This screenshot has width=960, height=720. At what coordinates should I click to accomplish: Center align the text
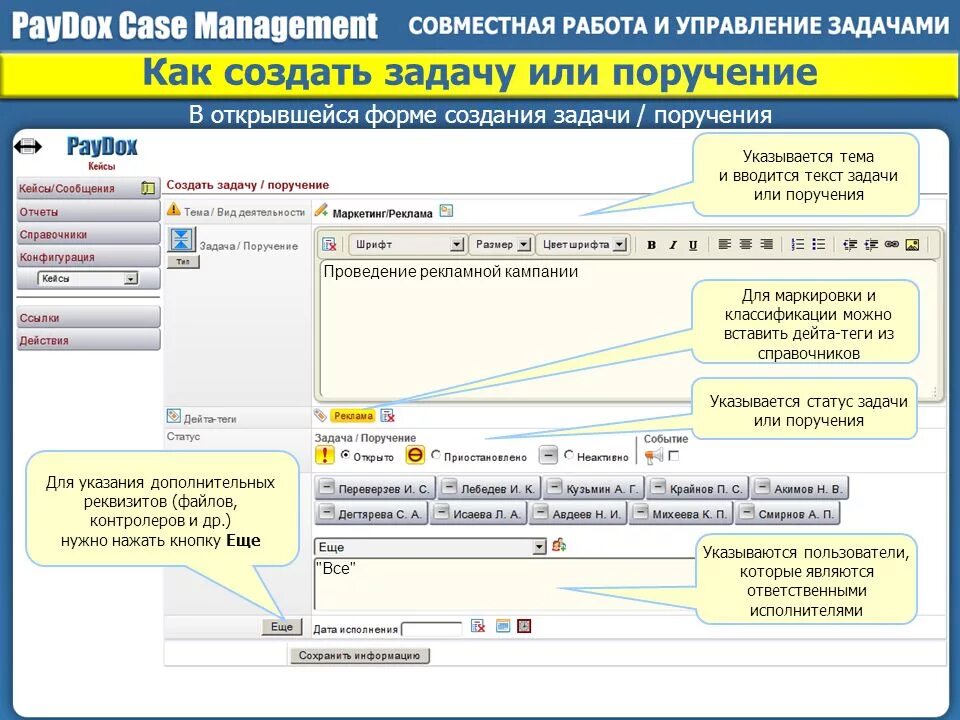pos(745,244)
